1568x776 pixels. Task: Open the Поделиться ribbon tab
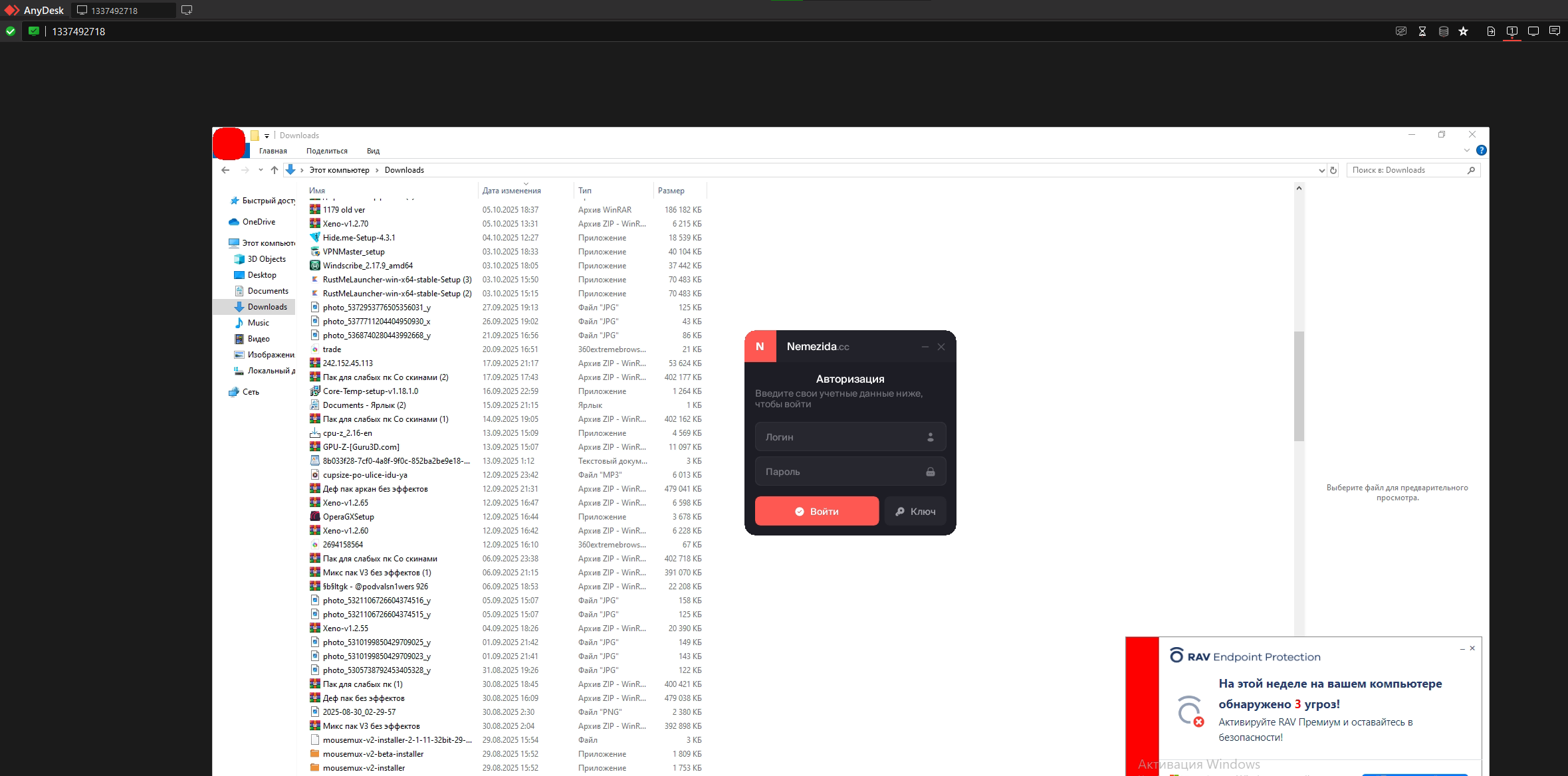tap(326, 151)
